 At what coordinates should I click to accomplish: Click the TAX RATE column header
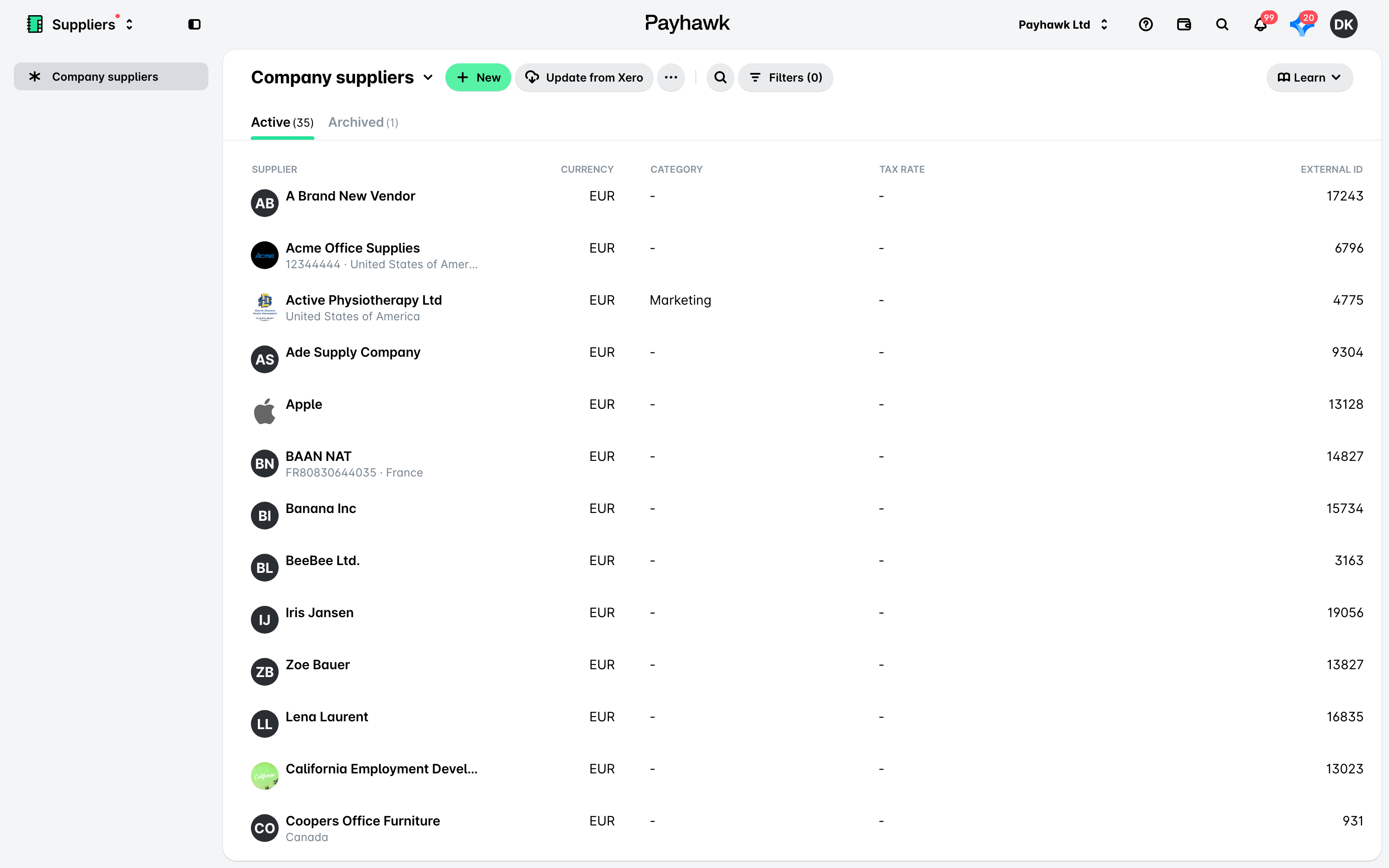tap(902, 169)
